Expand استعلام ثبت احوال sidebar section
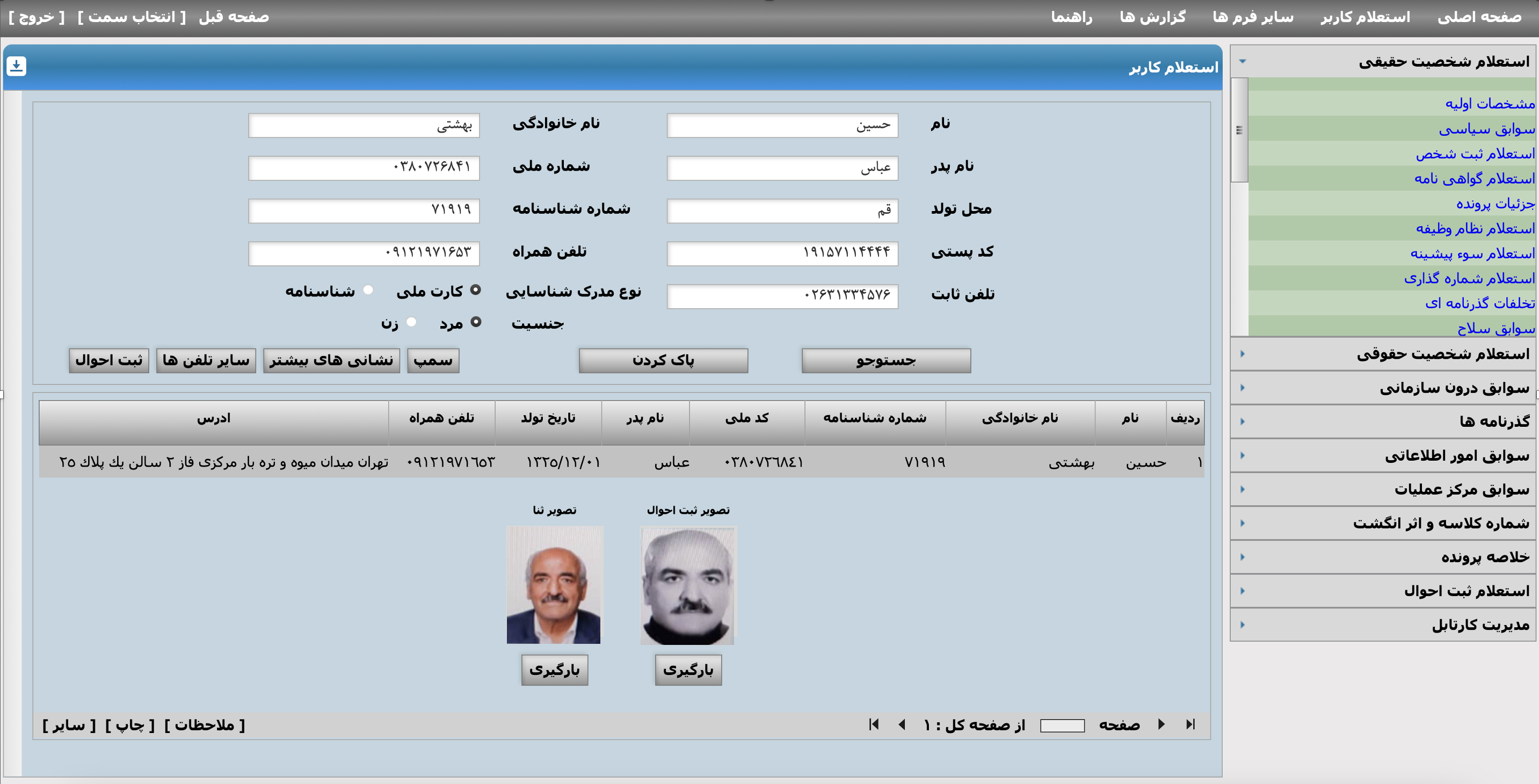Viewport: 1539px width, 784px height. click(x=1383, y=591)
